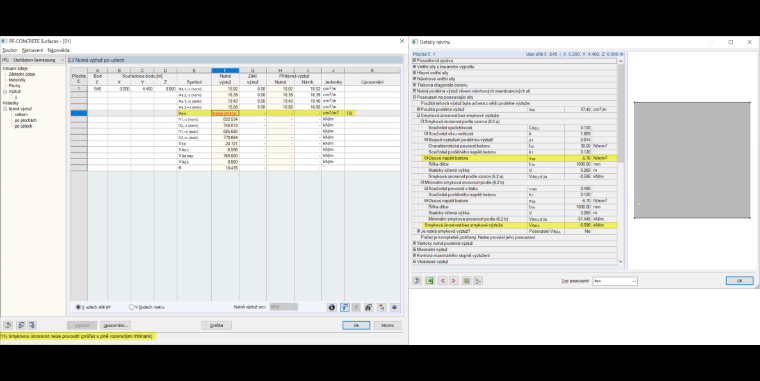The width and height of the screenshot is (760, 381).
Task: Click the blue selected row header in table
Action: tap(79, 113)
